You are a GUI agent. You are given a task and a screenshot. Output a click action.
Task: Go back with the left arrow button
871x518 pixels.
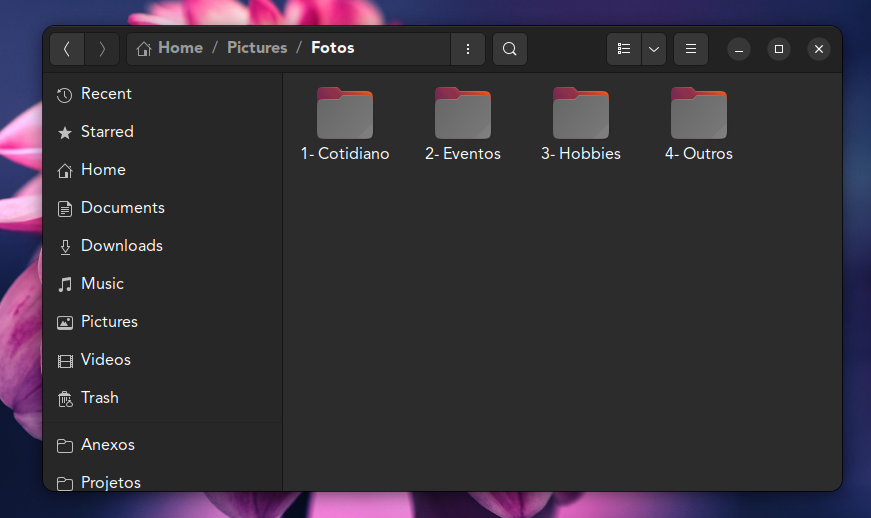coord(67,49)
